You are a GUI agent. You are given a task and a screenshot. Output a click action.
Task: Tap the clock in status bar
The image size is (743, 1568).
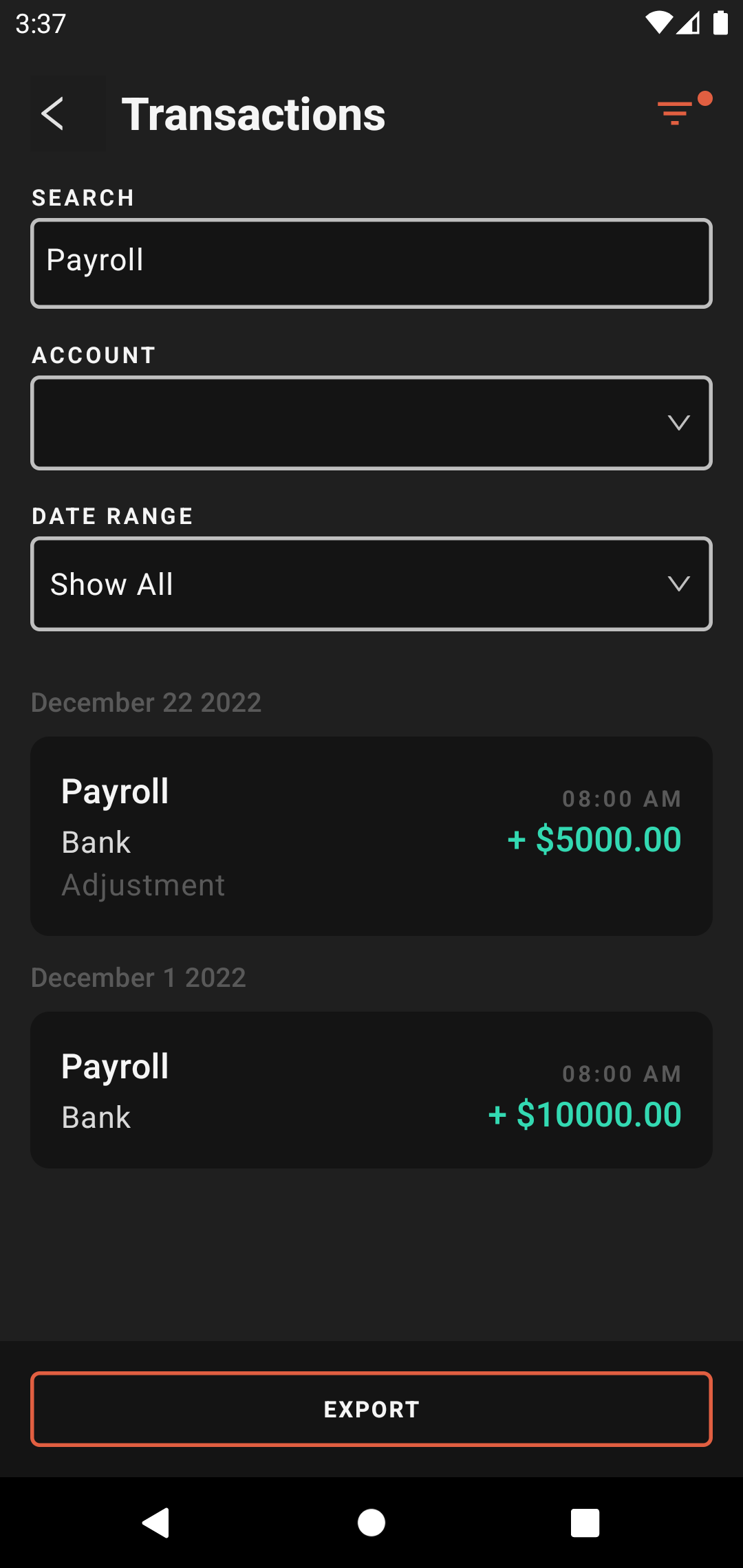click(41, 24)
